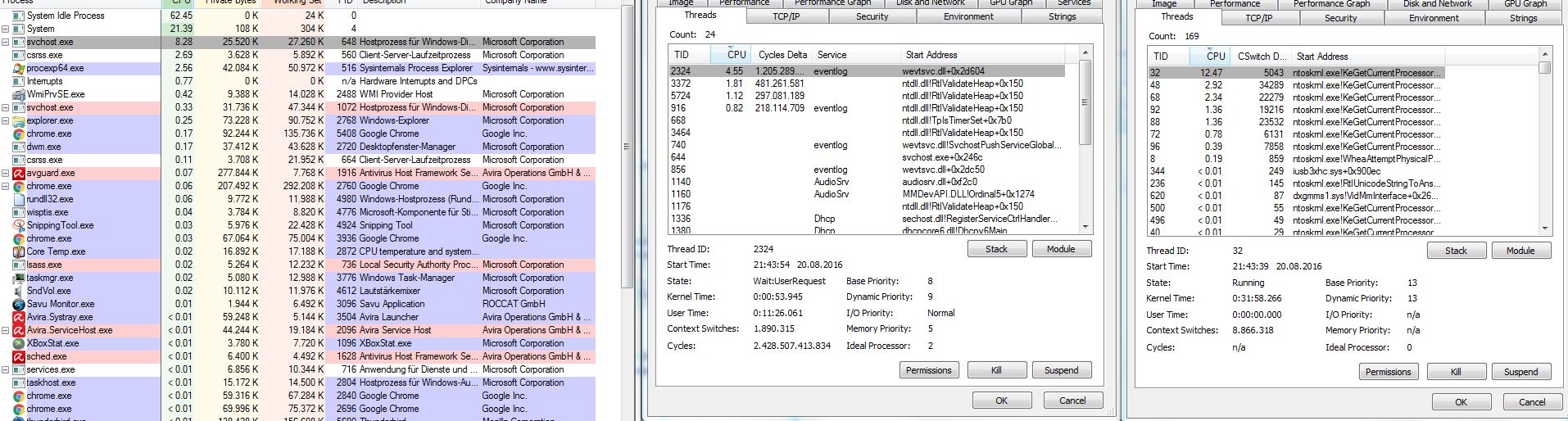
Task: Click the lsass.exe icon
Action: pyautogui.click(x=19, y=265)
